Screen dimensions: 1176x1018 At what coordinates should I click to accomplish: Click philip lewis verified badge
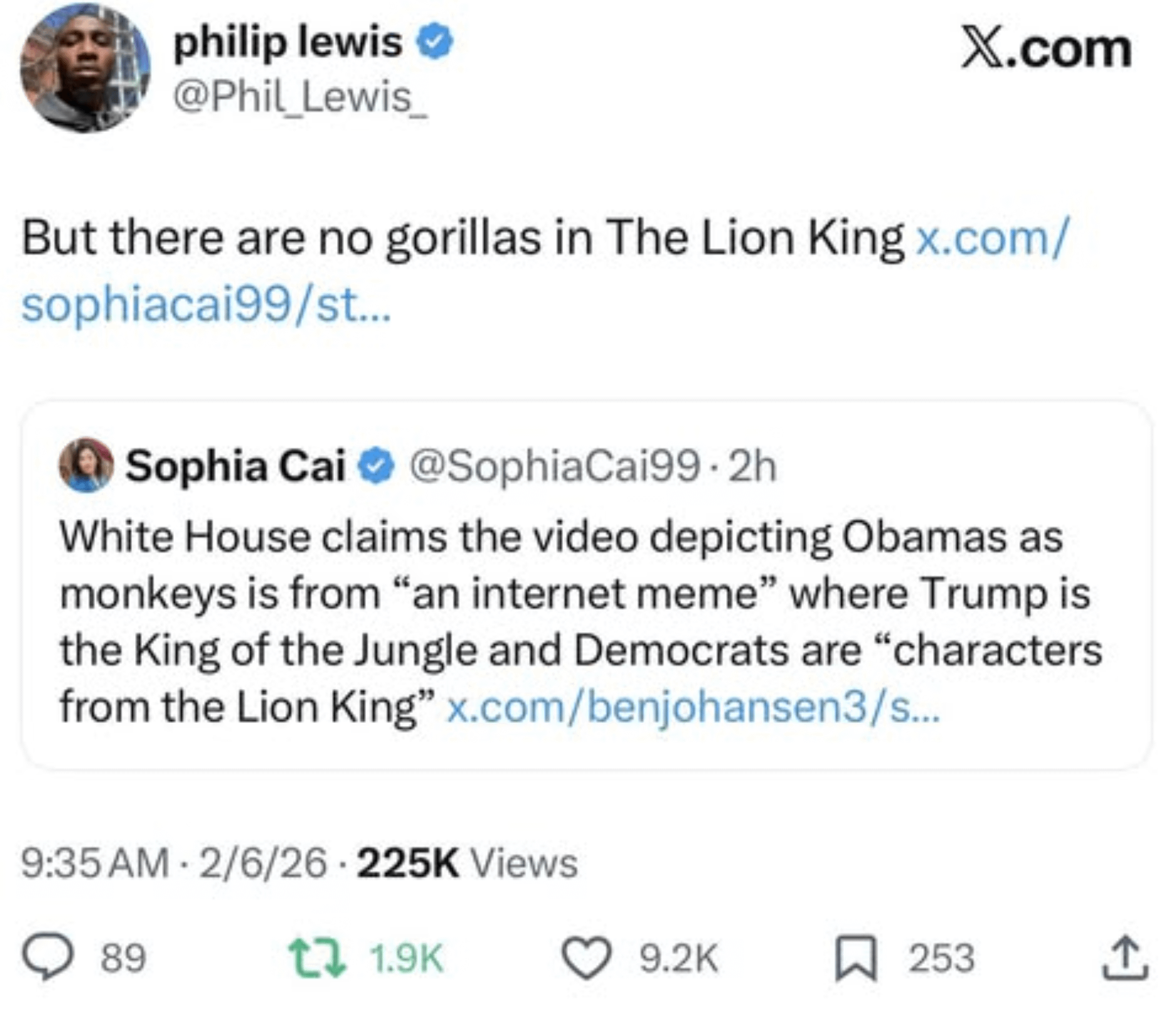[x=435, y=43]
